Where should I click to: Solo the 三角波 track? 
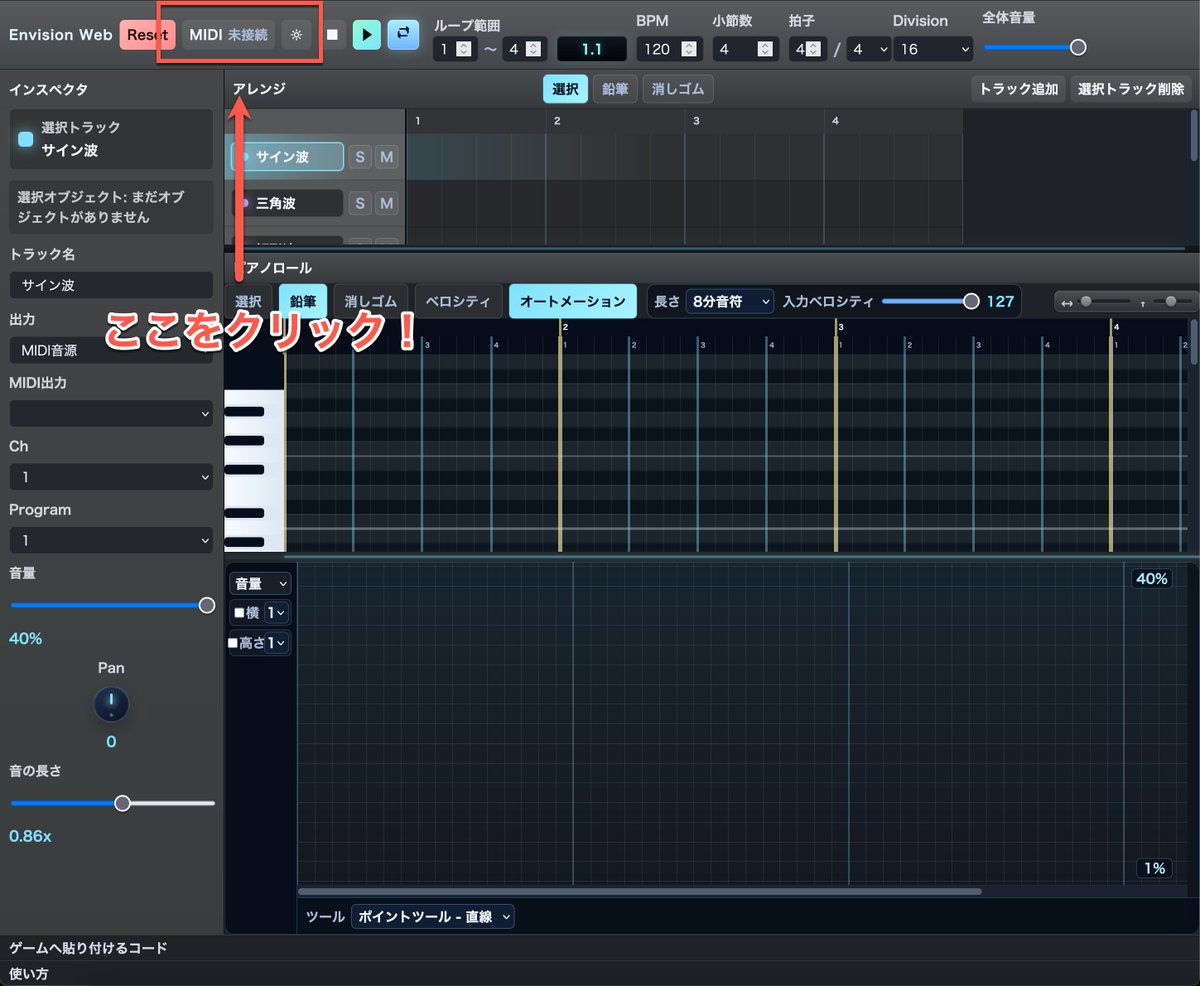point(360,204)
